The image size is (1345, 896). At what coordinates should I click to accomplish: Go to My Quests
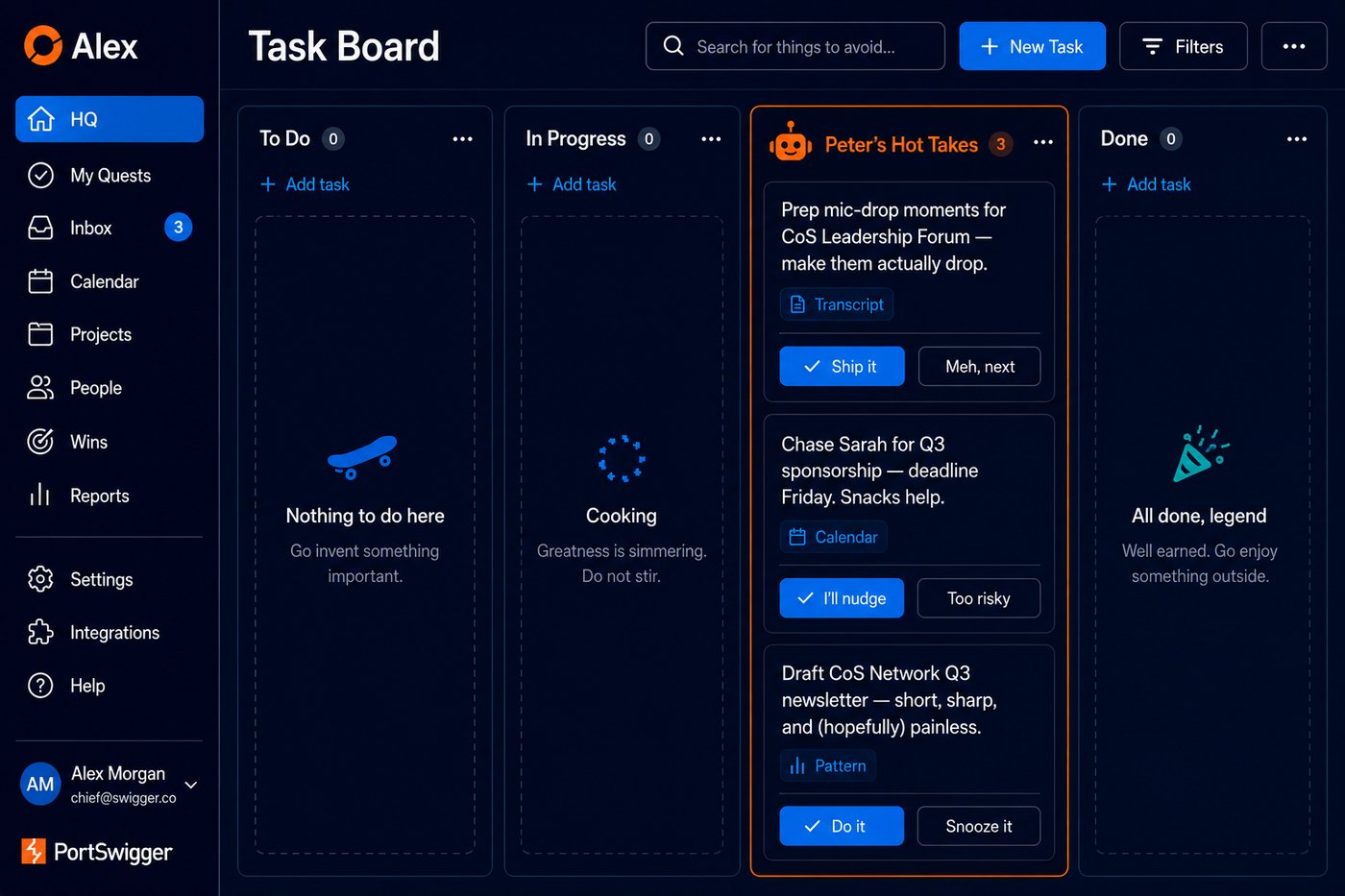coord(110,175)
